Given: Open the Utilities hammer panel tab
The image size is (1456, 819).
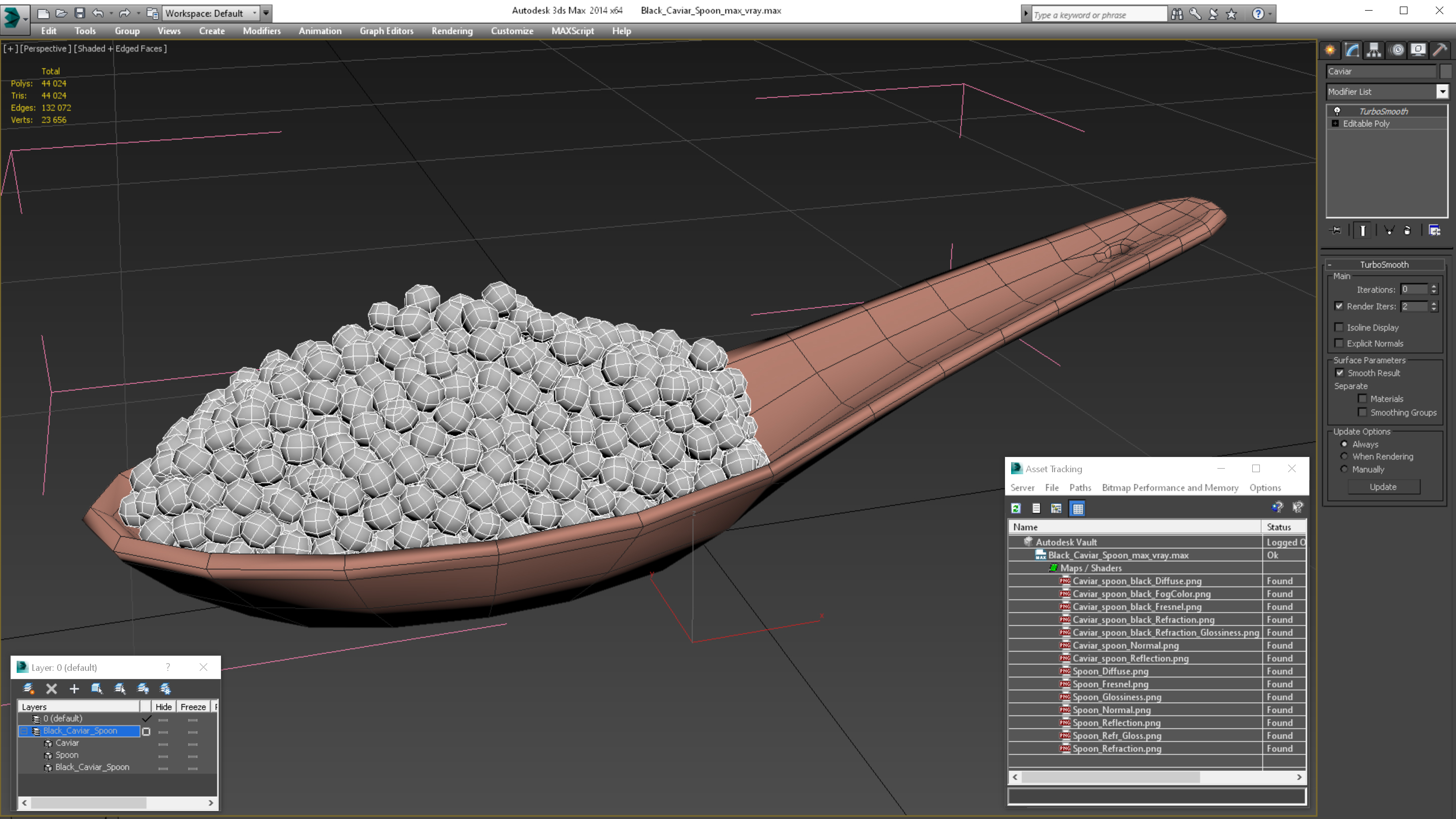Looking at the screenshot, I should (x=1440, y=51).
